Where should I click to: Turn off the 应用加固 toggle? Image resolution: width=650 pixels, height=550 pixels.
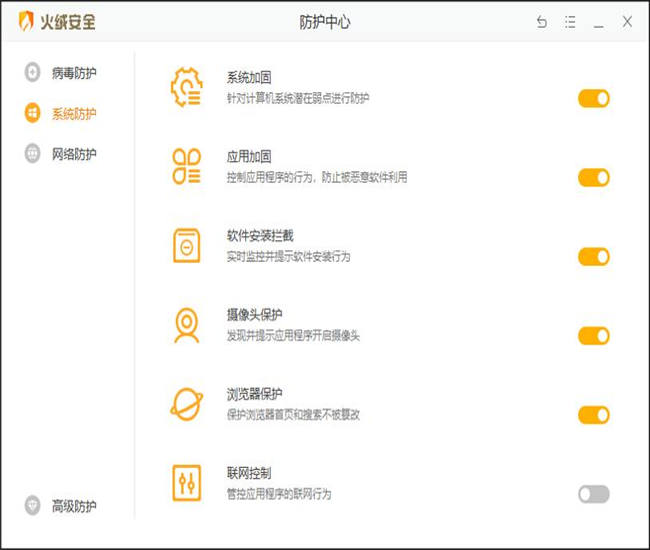point(593,177)
